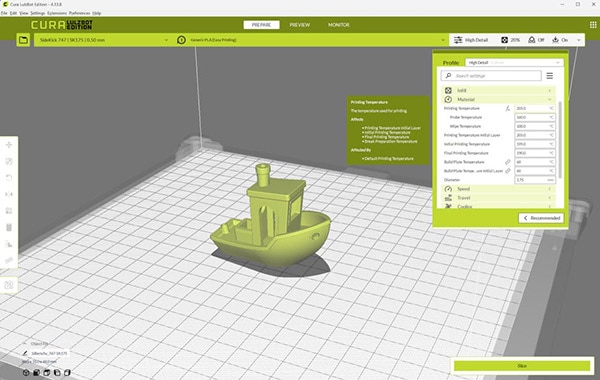
Task: Click the trash can icon in left toolbar
Action: (x=9, y=227)
